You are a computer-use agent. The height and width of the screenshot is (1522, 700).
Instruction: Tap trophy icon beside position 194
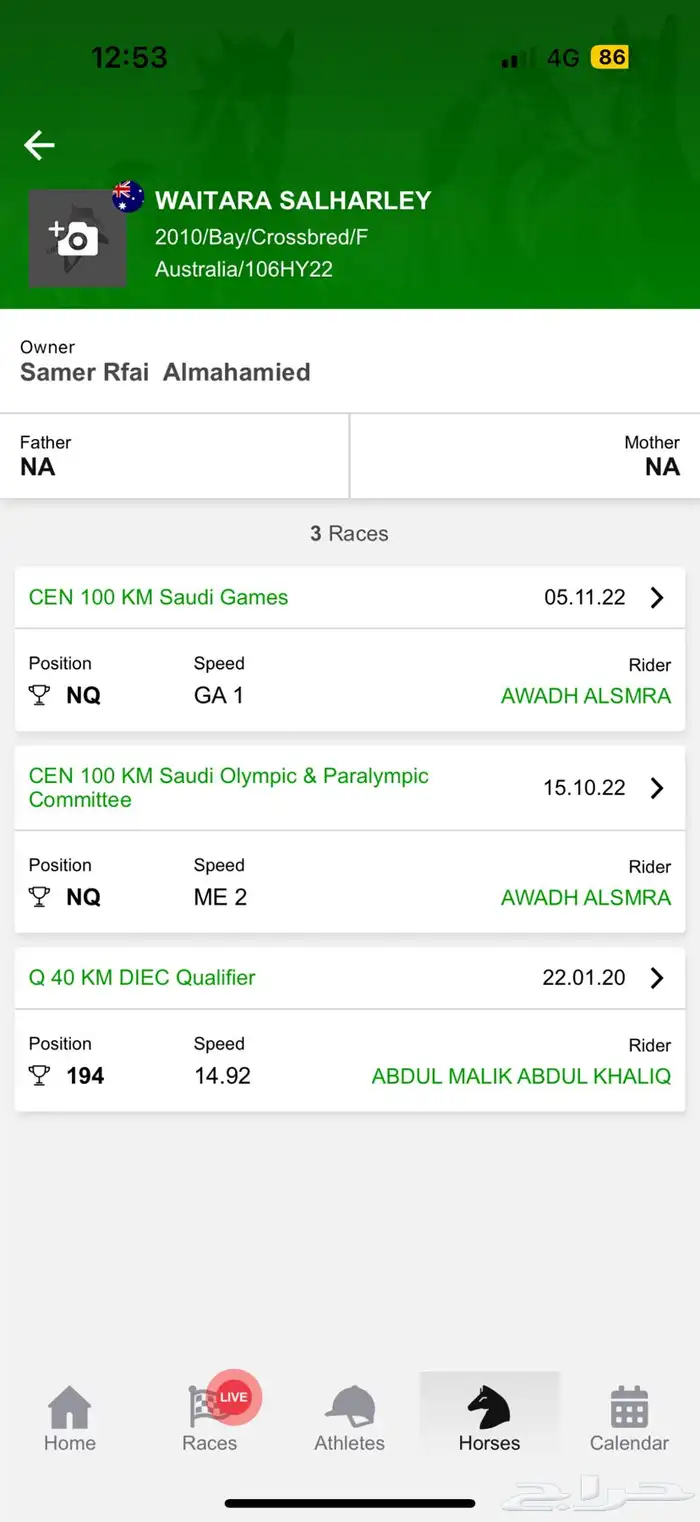[39, 1076]
